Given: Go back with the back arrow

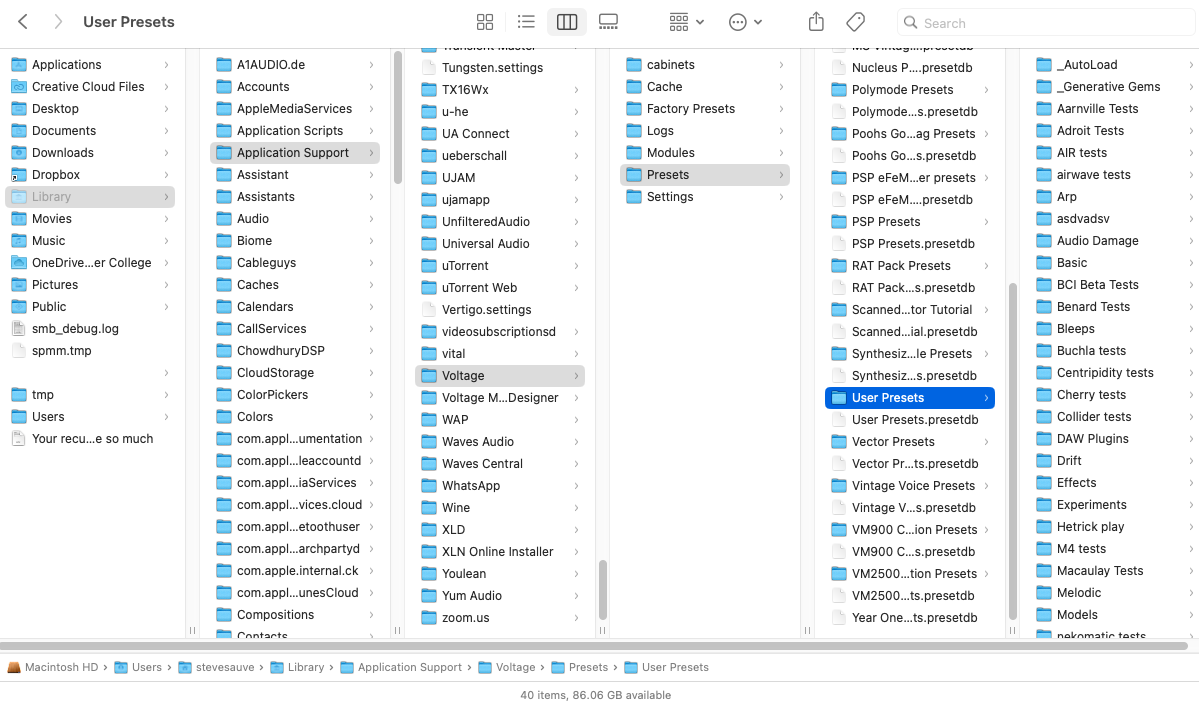Looking at the screenshot, I should (x=23, y=22).
